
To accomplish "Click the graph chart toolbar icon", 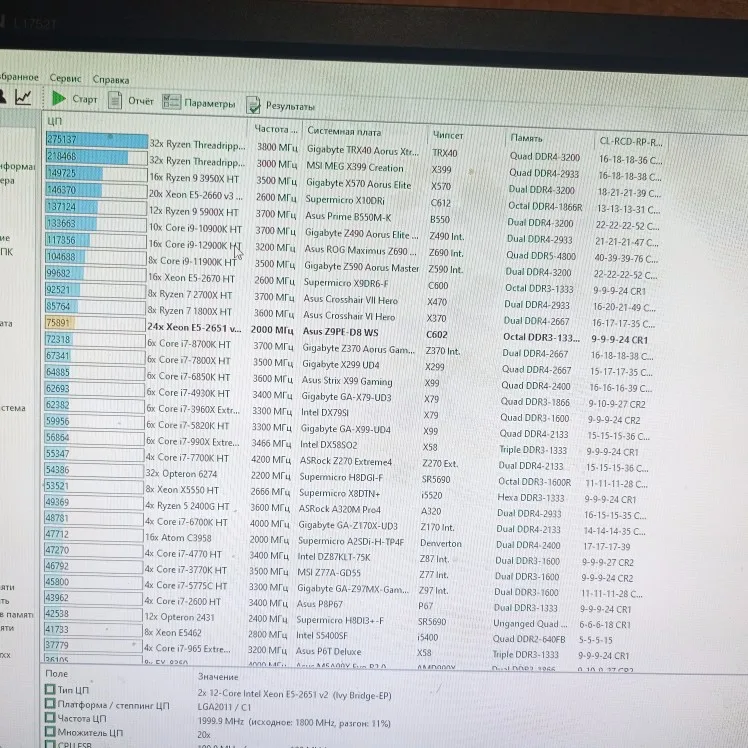I will pyautogui.click(x=23, y=97).
